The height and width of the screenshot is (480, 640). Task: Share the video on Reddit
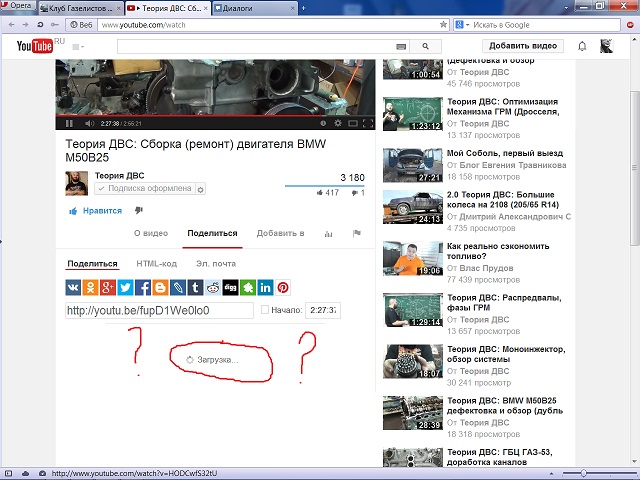click(x=213, y=288)
